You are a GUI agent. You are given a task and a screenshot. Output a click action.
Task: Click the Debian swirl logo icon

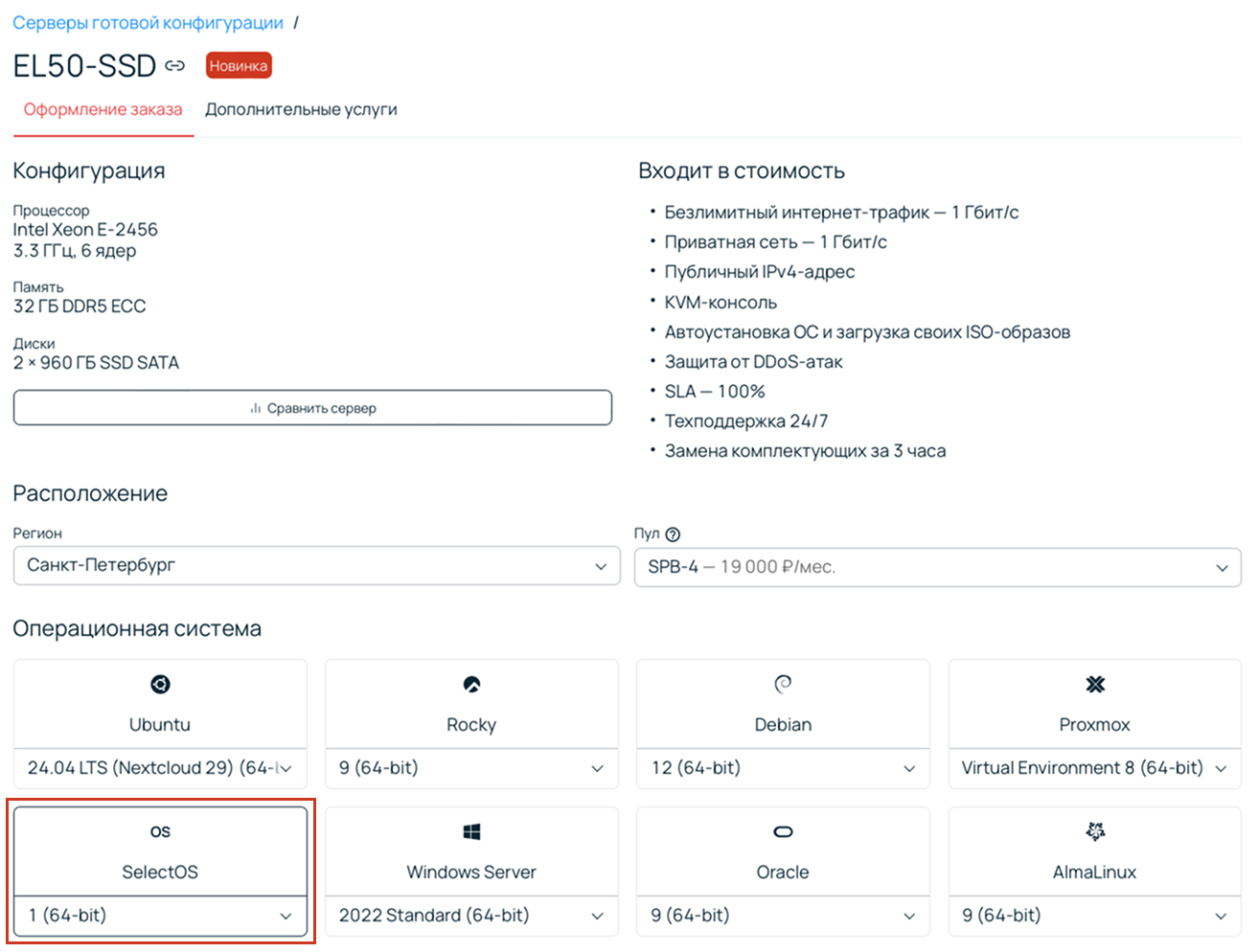pos(783,684)
